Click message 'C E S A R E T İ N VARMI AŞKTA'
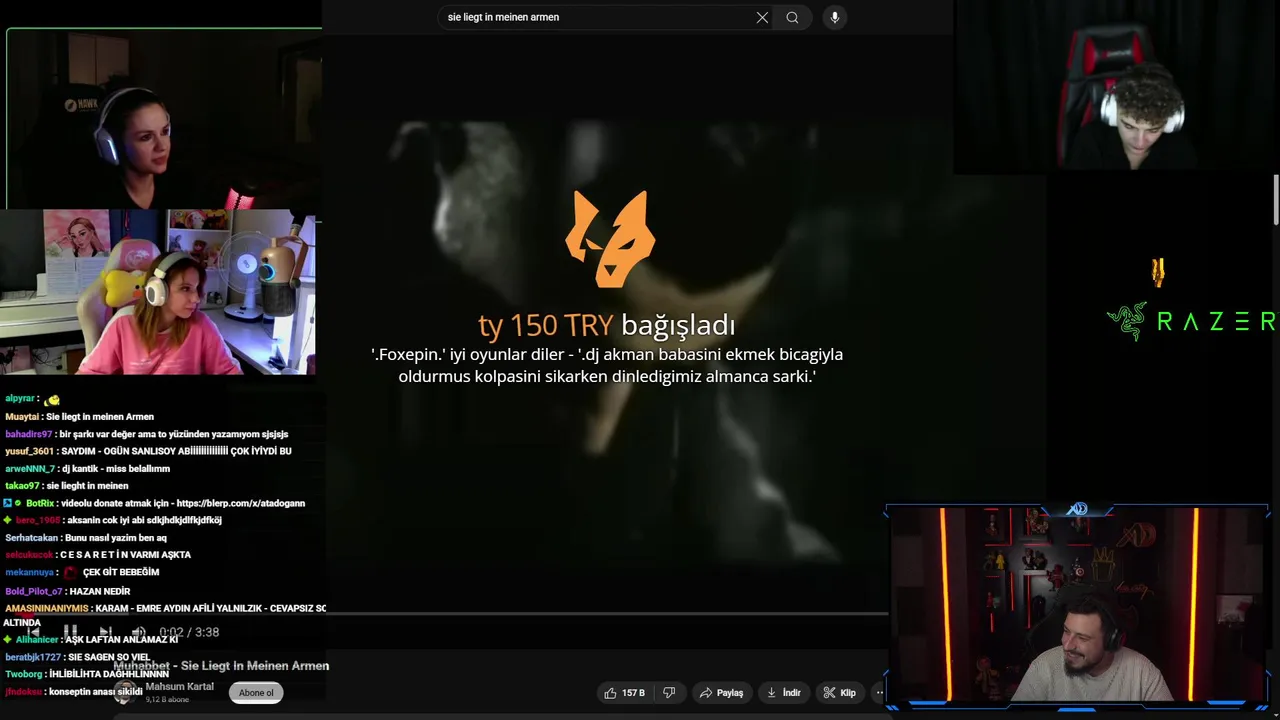The image size is (1280, 720). click(125, 555)
